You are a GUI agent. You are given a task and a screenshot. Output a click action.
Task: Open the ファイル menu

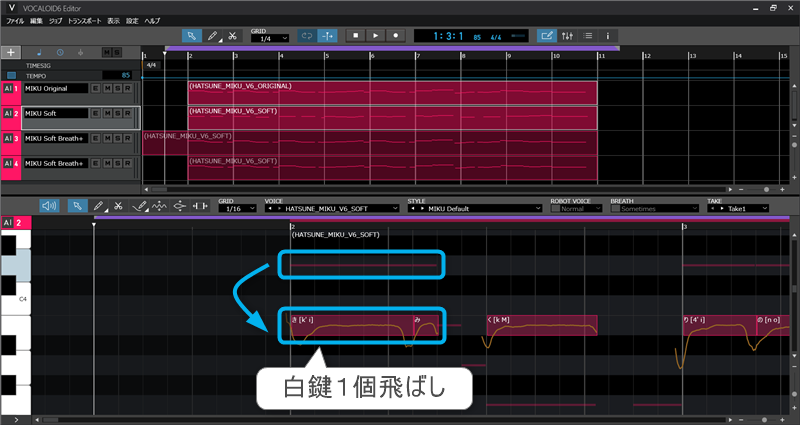pyautogui.click(x=15, y=21)
